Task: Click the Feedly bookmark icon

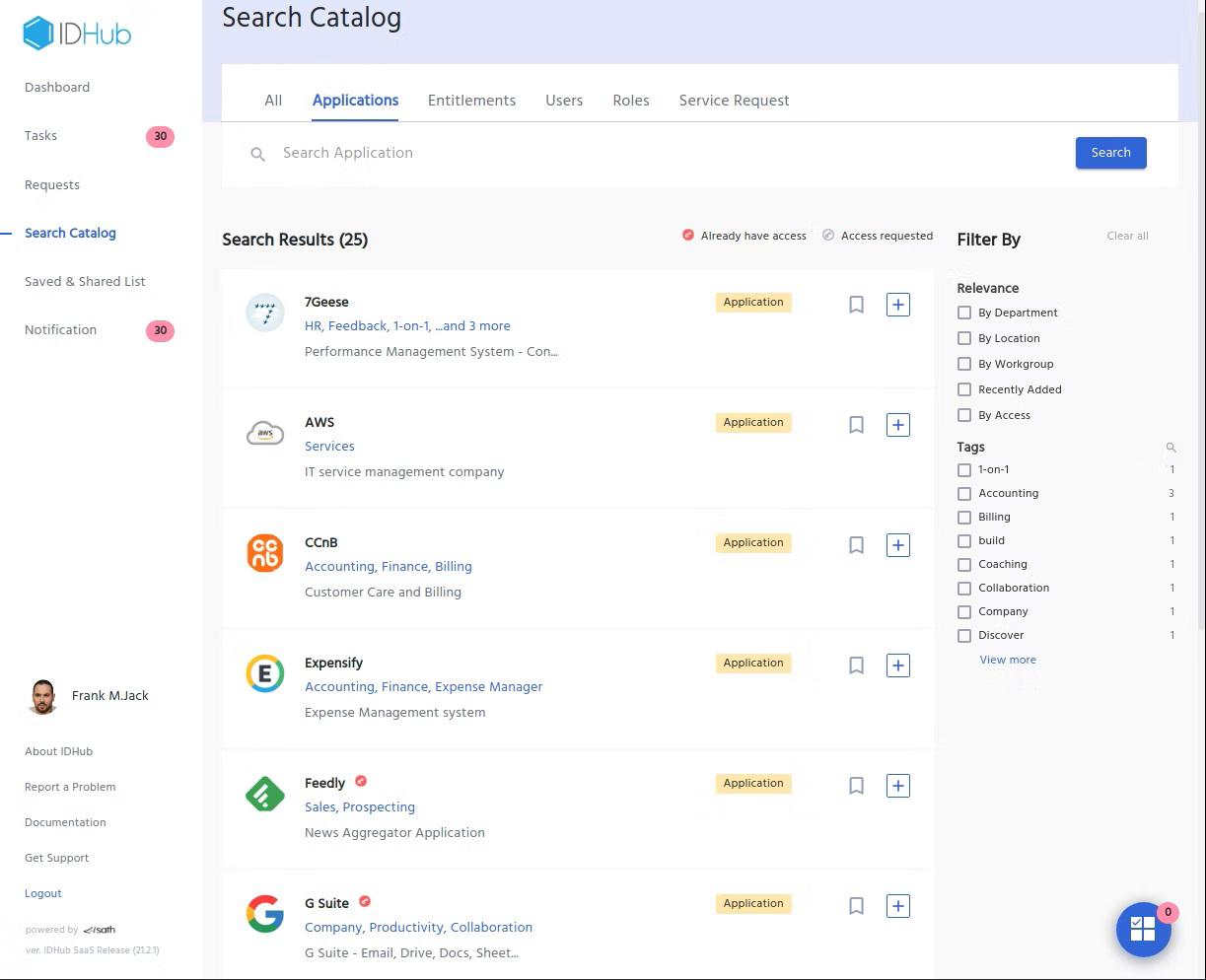Action: [856, 786]
